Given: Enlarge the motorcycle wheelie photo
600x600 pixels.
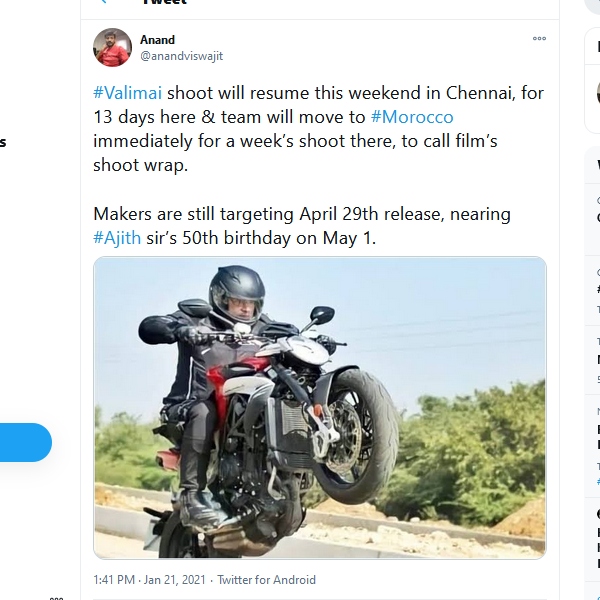Looking at the screenshot, I should (320, 407).
